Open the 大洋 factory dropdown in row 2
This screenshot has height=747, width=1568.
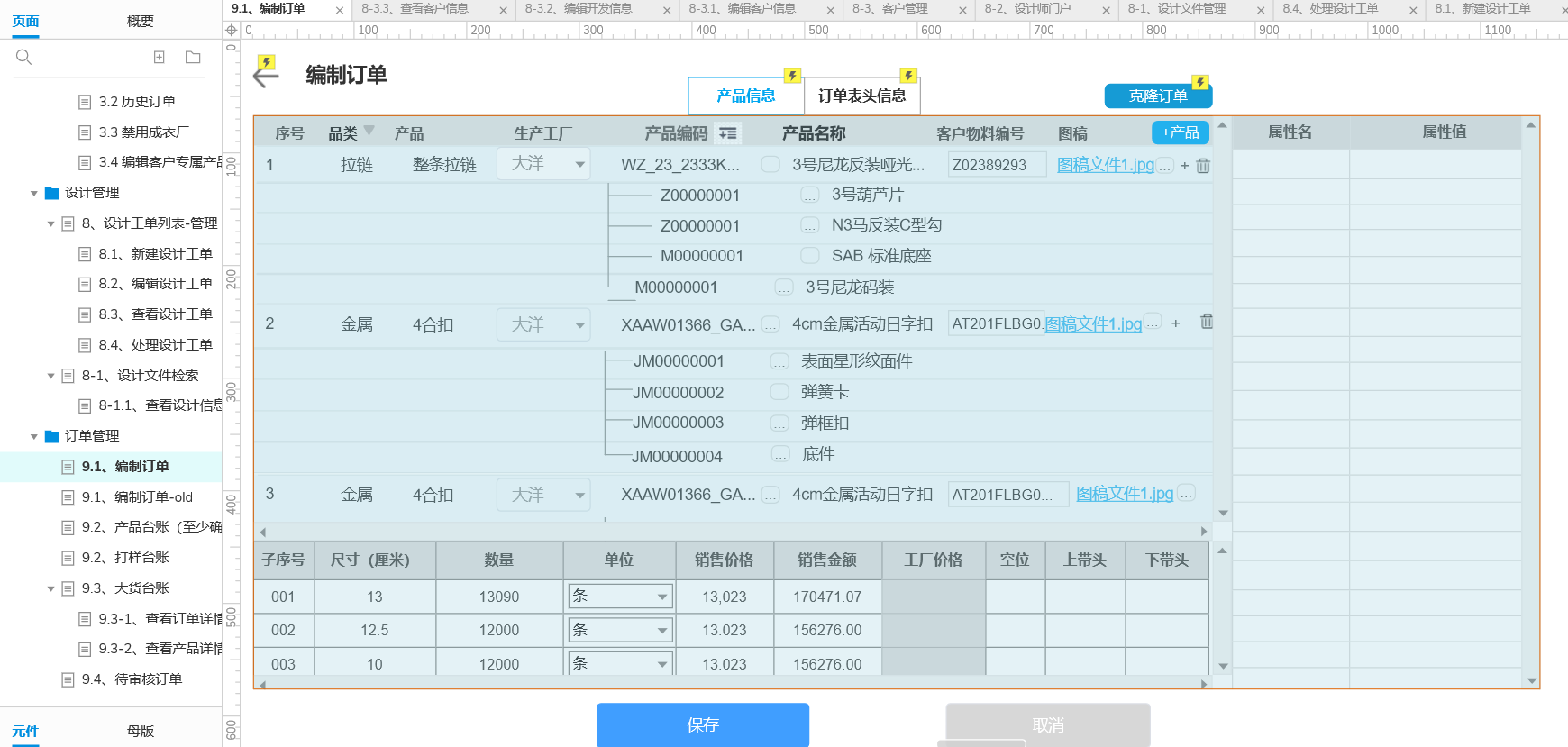point(543,324)
